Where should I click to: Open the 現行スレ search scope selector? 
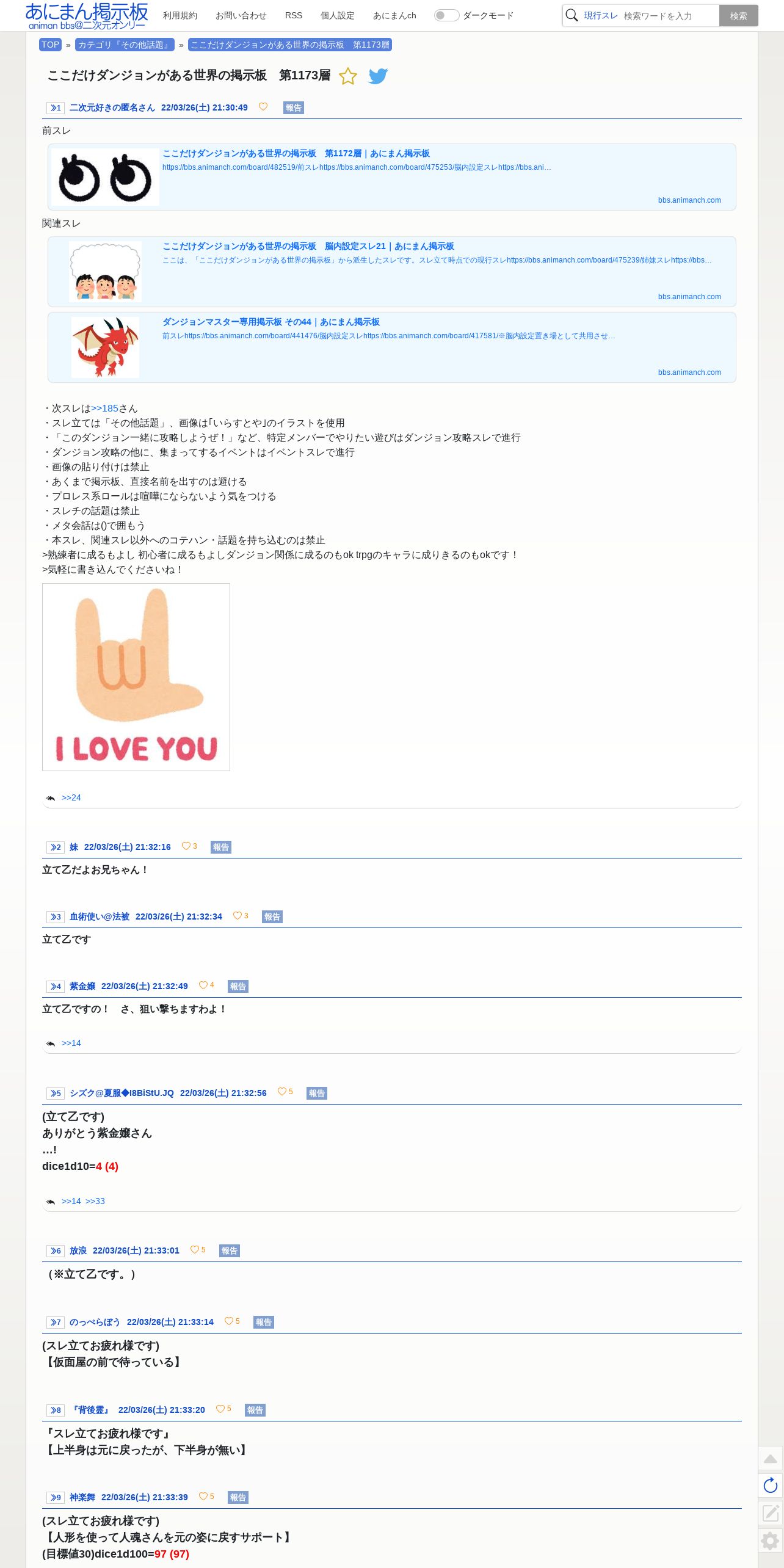coord(601,16)
